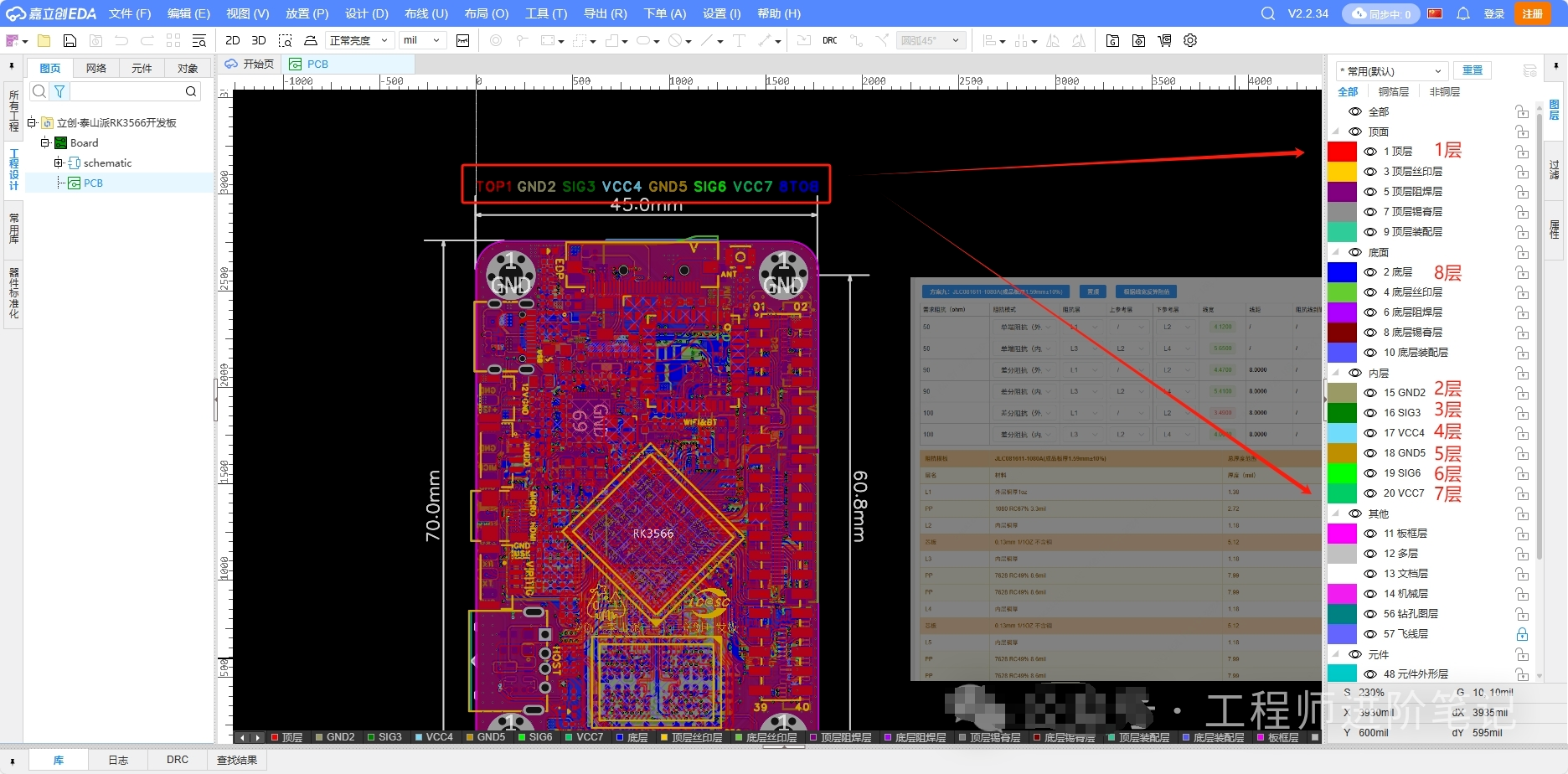Image resolution: width=1568 pixels, height=774 pixels.
Task: Open the Gerber export icon
Action: (x=1112, y=40)
